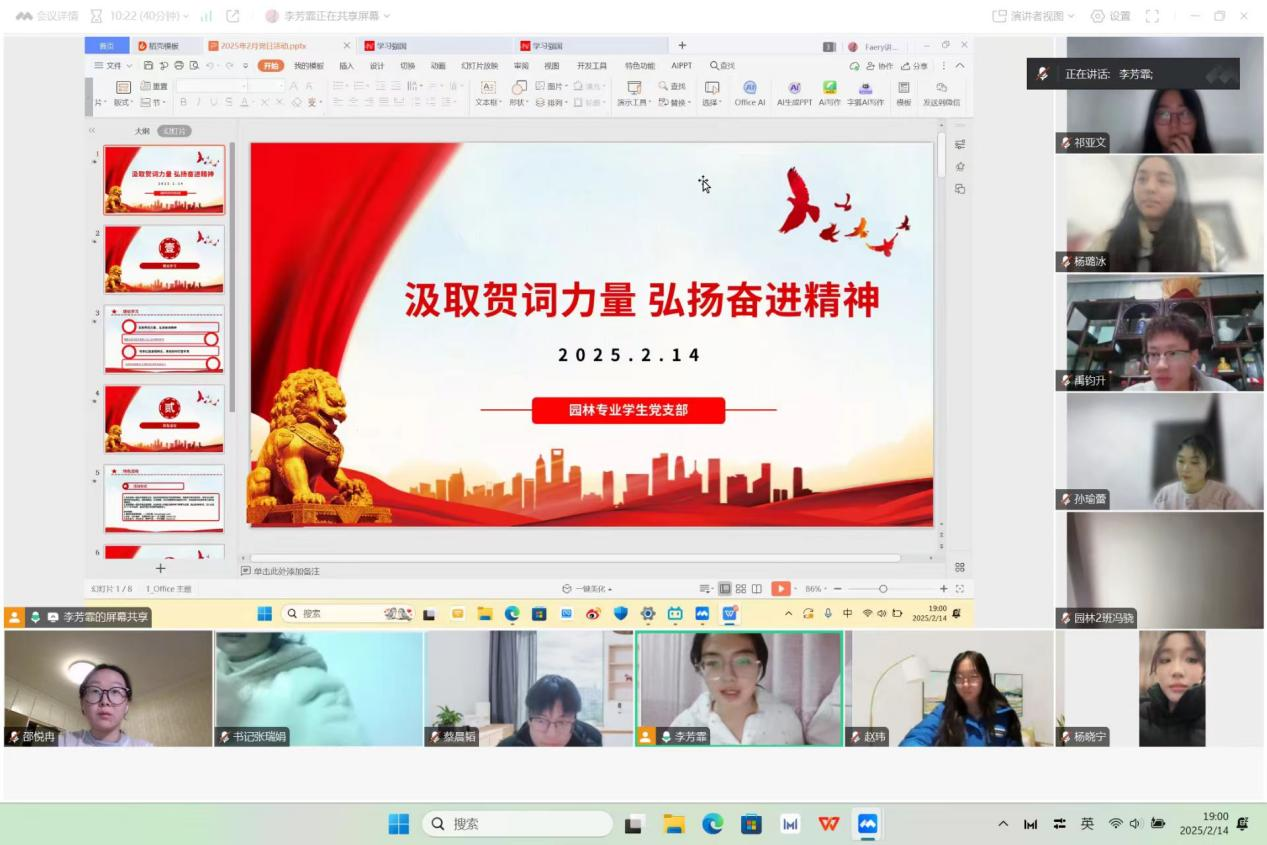Switch to slide sorter grid view
Screen dimensions: 1267x845
point(741,589)
